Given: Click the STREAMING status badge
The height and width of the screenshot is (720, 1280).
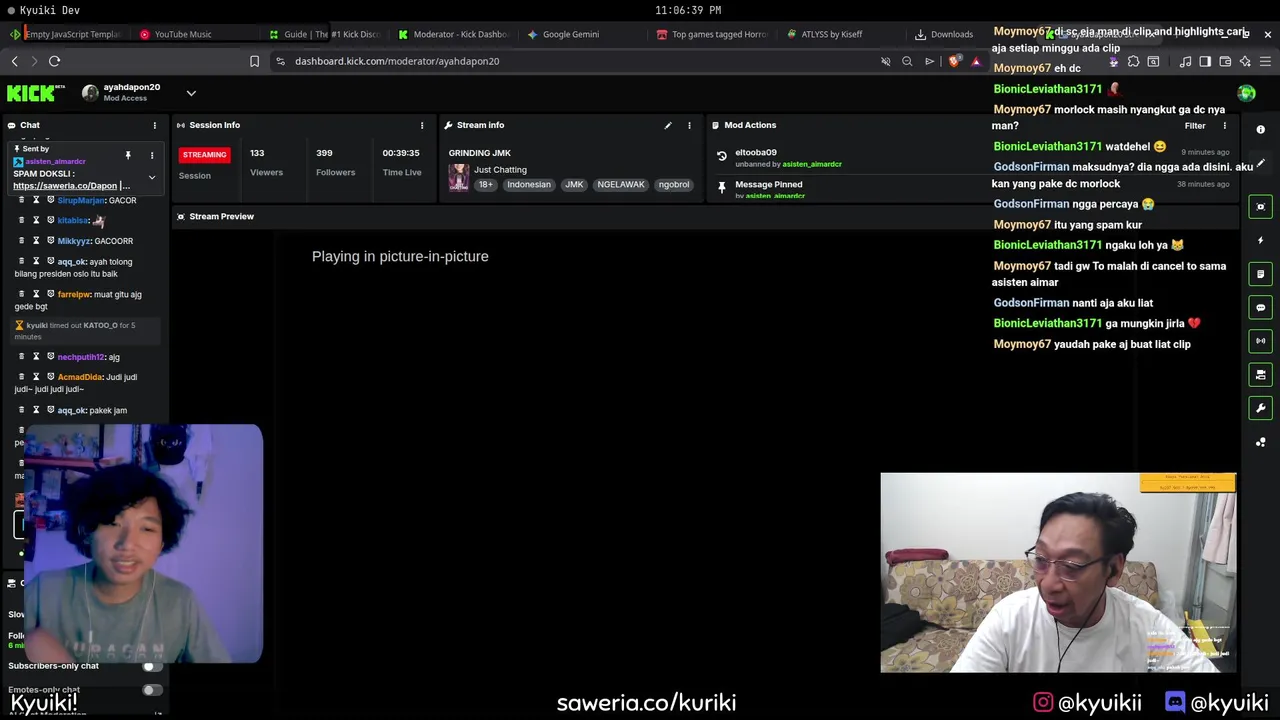Looking at the screenshot, I should click(204, 155).
